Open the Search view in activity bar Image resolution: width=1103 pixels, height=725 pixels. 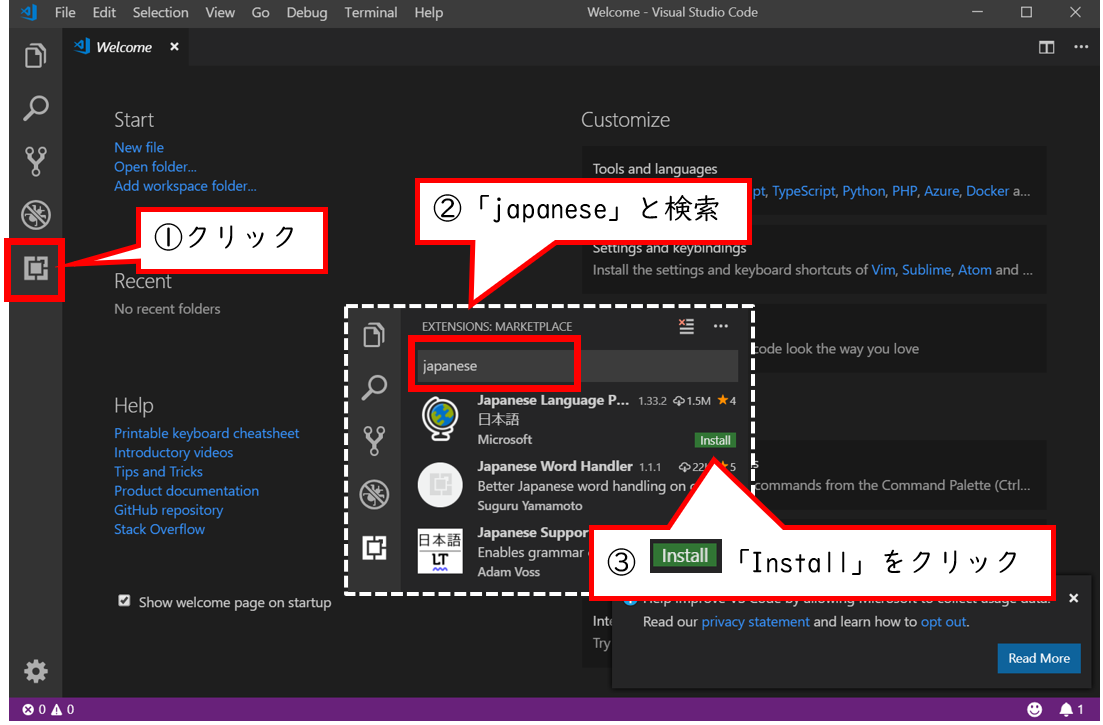pyautogui.click(x=35, y=108)
